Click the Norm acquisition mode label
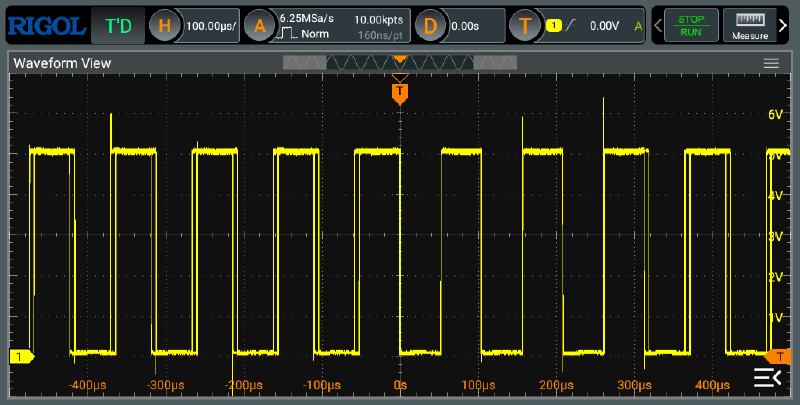 [315, 34]
